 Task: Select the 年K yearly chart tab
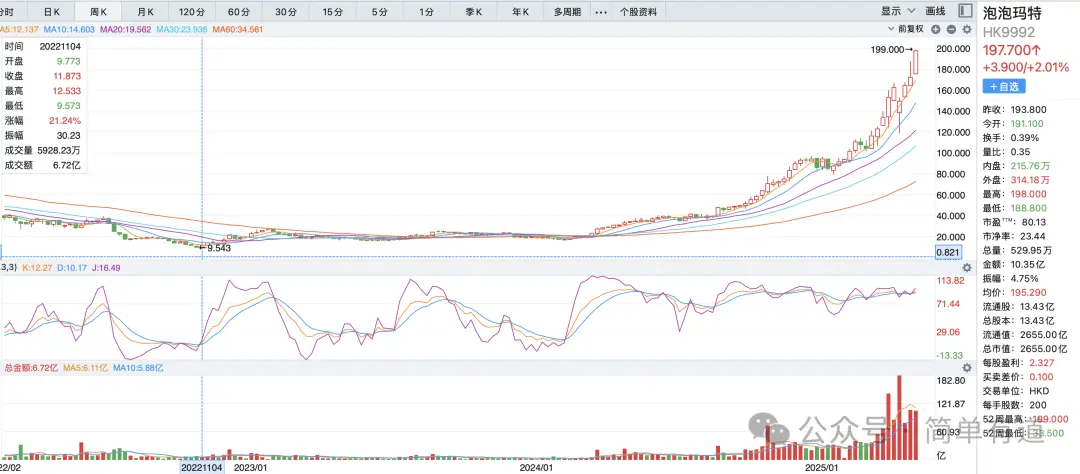pos(519,11)
